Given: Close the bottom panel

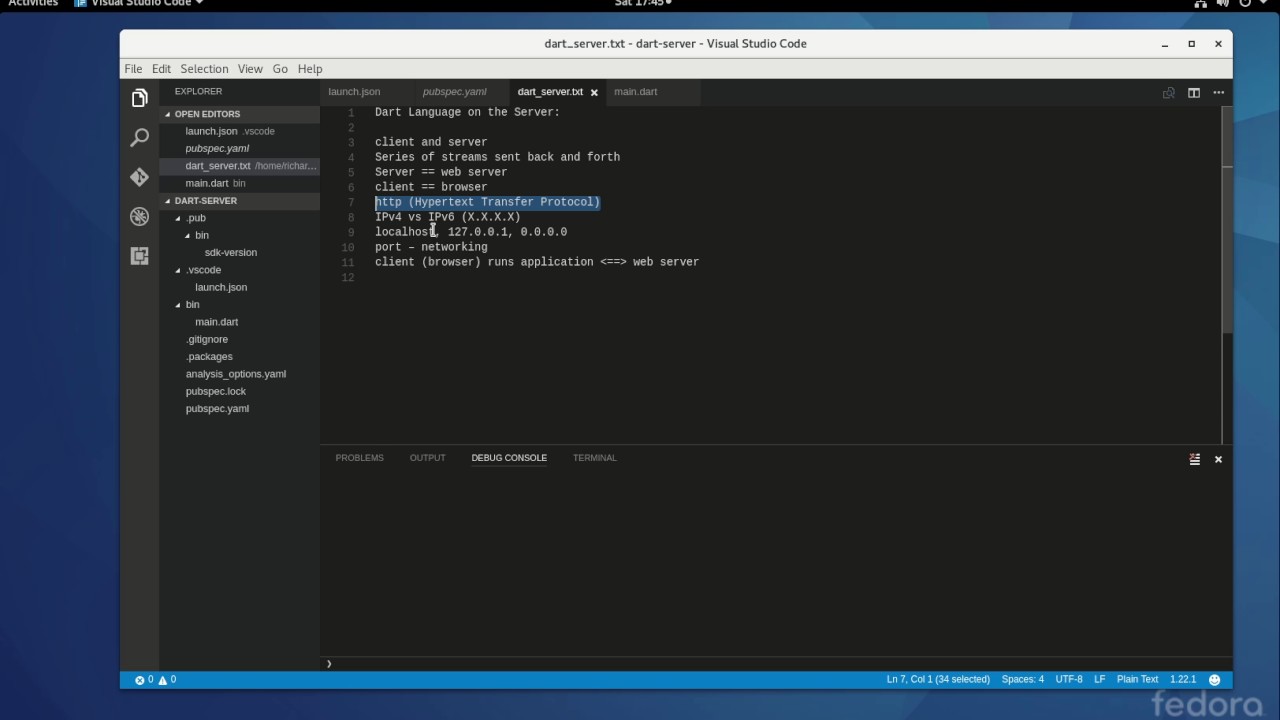Looking at the screenshot, I should [1218, 459].
